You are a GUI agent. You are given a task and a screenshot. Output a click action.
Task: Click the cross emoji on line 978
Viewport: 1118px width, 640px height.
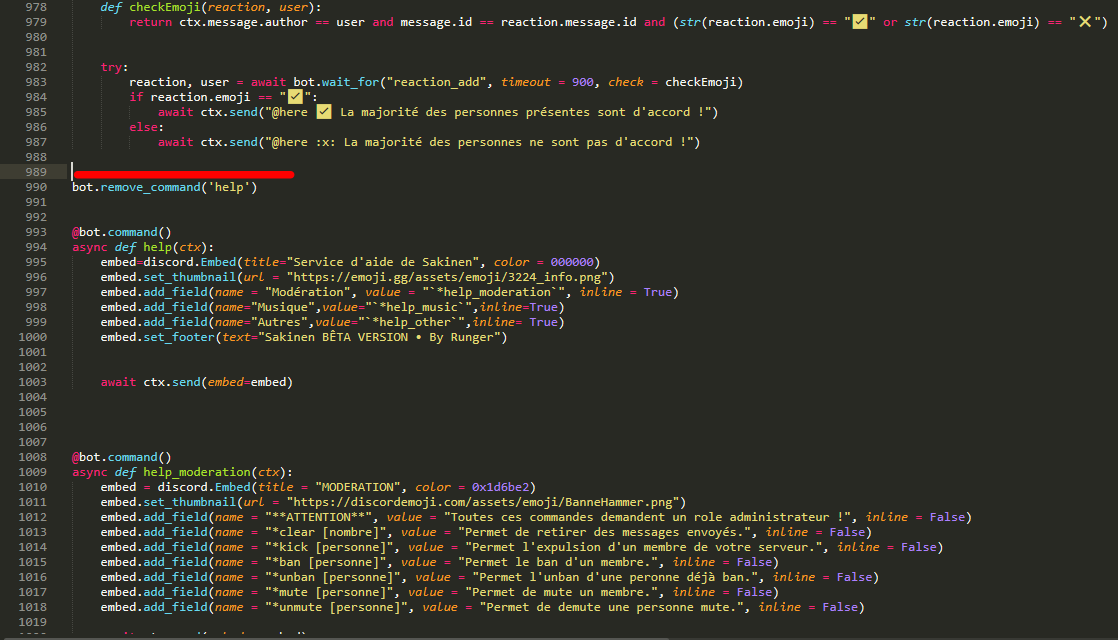(1085, 22)
